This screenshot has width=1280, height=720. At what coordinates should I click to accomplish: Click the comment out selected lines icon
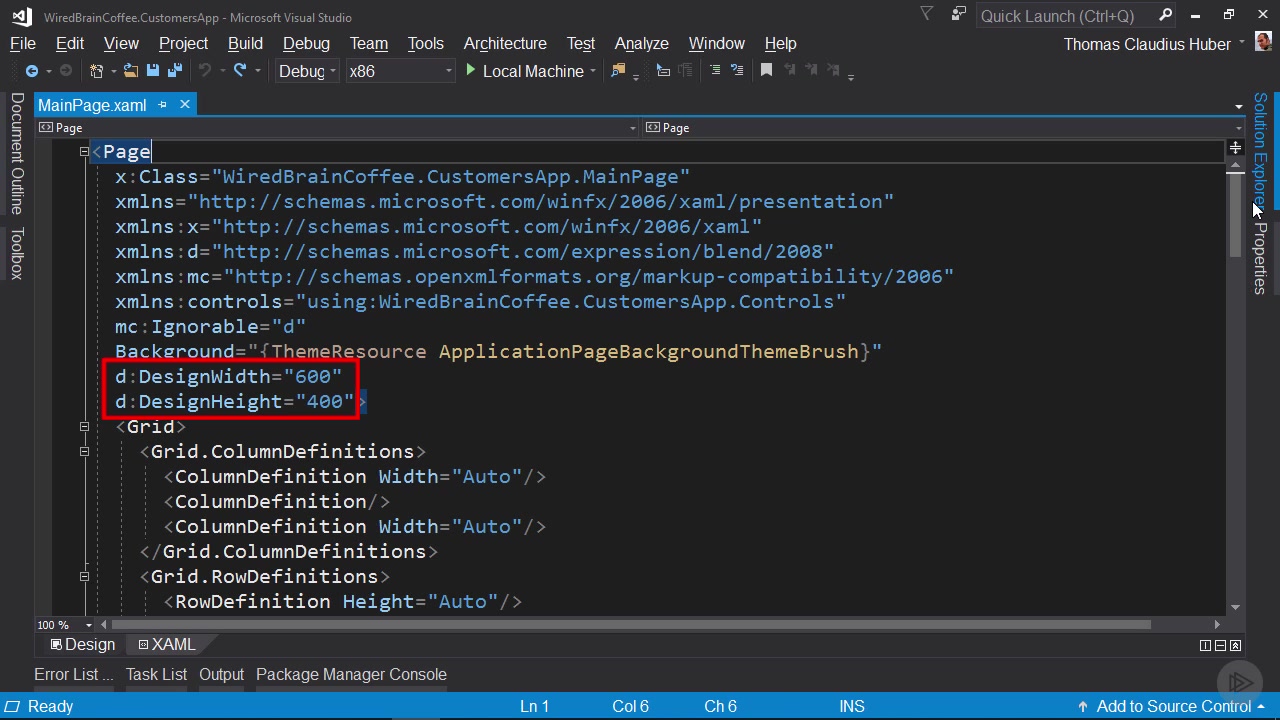pyautogui.click(x=714, y=70)
